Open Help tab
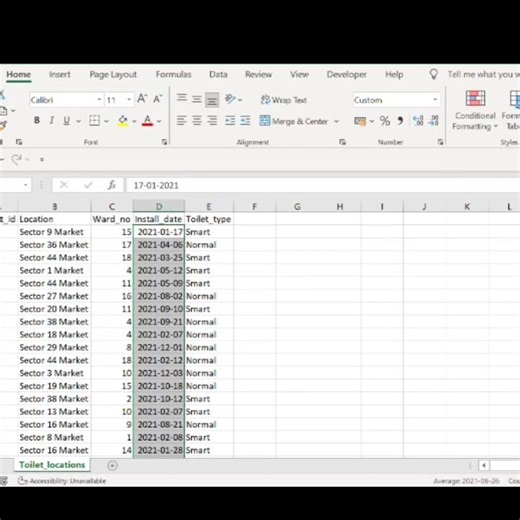This screenshot has height=520, width=520. pos(394,74)
